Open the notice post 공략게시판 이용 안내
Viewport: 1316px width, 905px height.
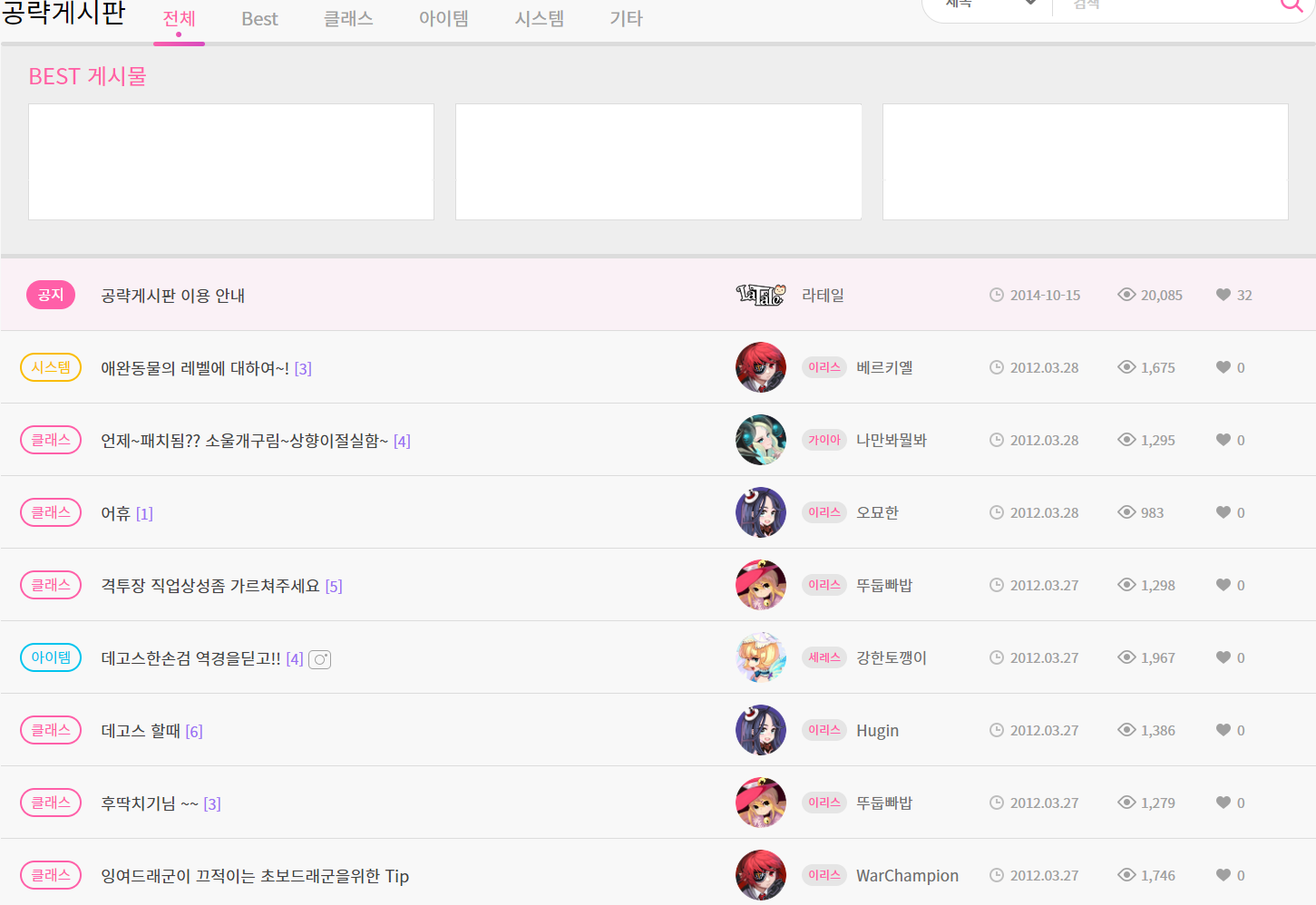click(x=173, y=296)
